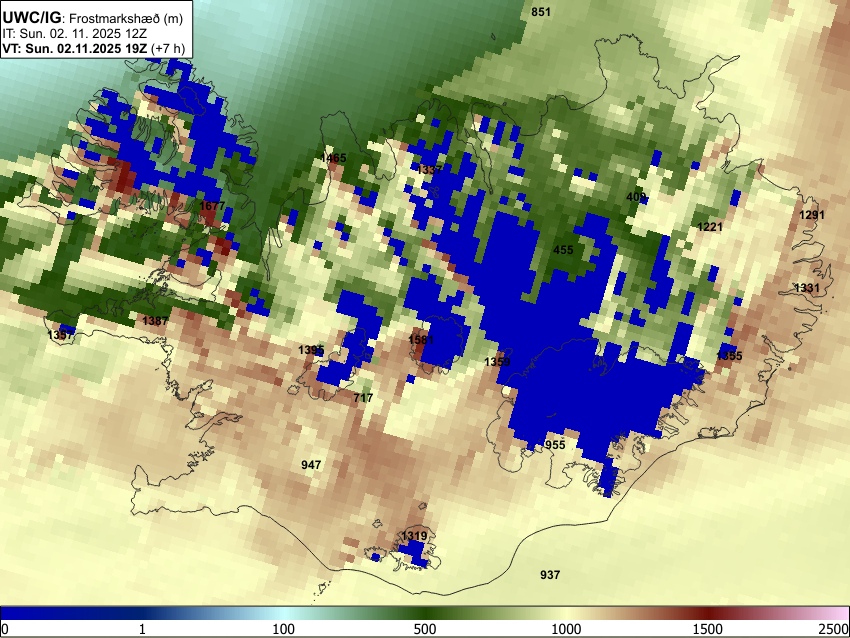Screen dimensions: 850x638
Task: Click the 2500 tick on color scale
Action: click(x=834, y=629)
